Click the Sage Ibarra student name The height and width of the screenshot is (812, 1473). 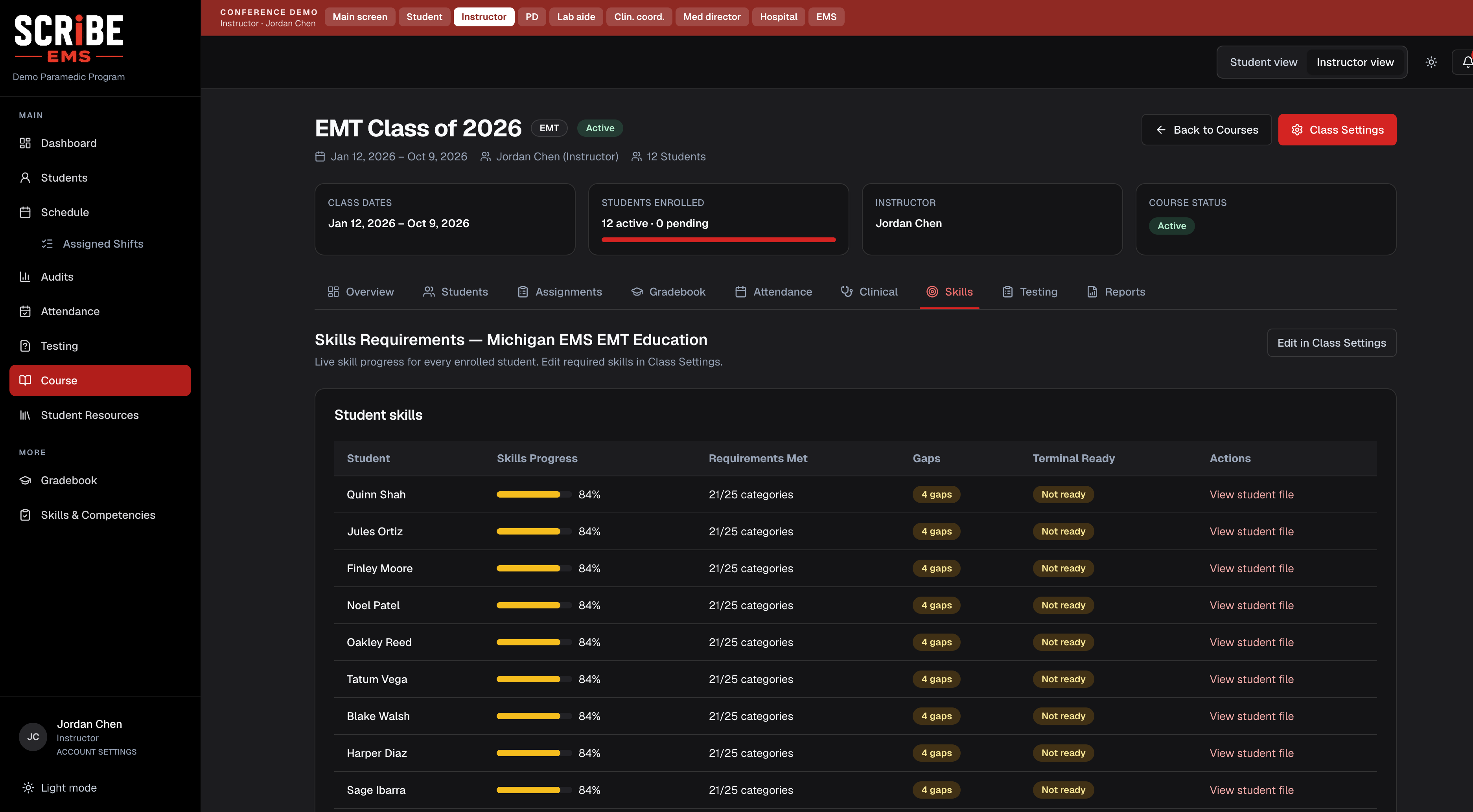tap(376, 790)
